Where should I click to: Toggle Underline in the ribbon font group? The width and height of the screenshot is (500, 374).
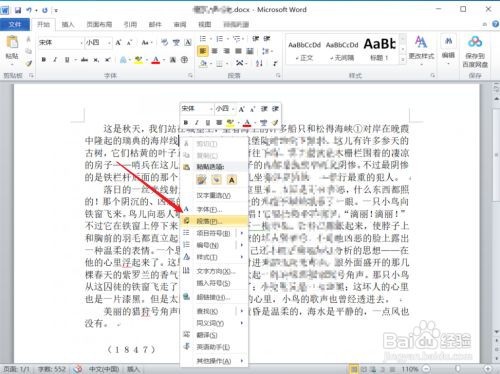(x=67, y=60)
